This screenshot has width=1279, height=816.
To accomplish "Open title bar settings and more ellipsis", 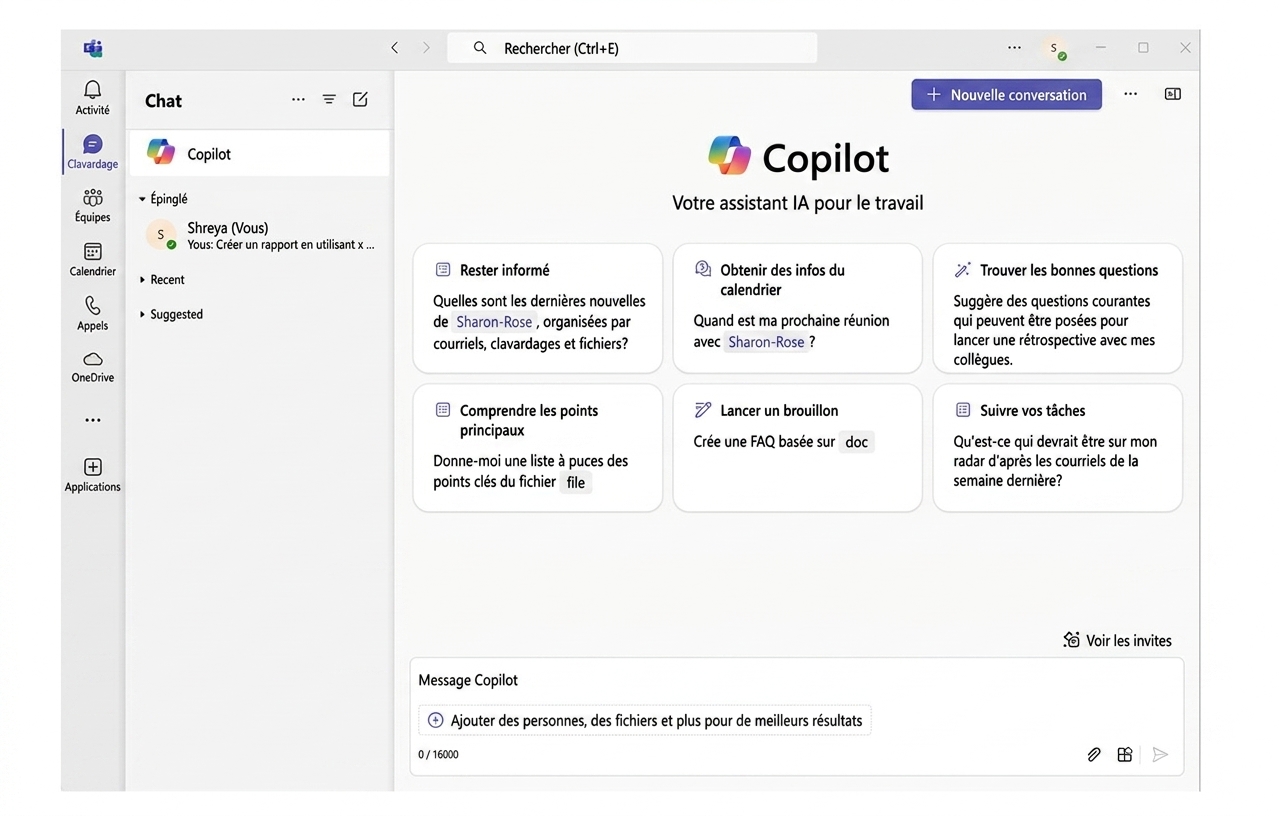I will click(1015, 48).
